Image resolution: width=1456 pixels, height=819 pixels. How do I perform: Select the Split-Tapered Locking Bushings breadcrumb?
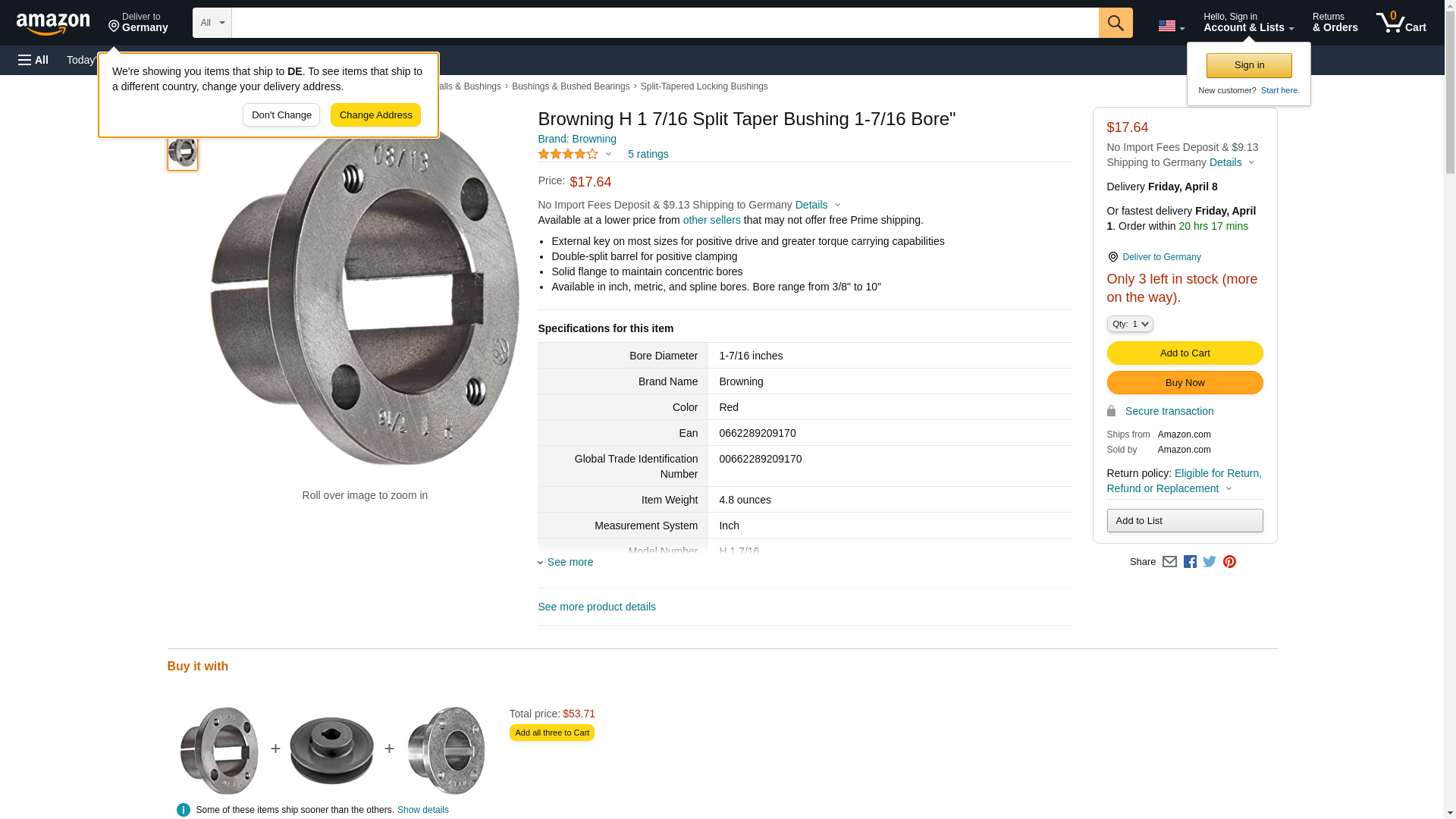[704, 86]
